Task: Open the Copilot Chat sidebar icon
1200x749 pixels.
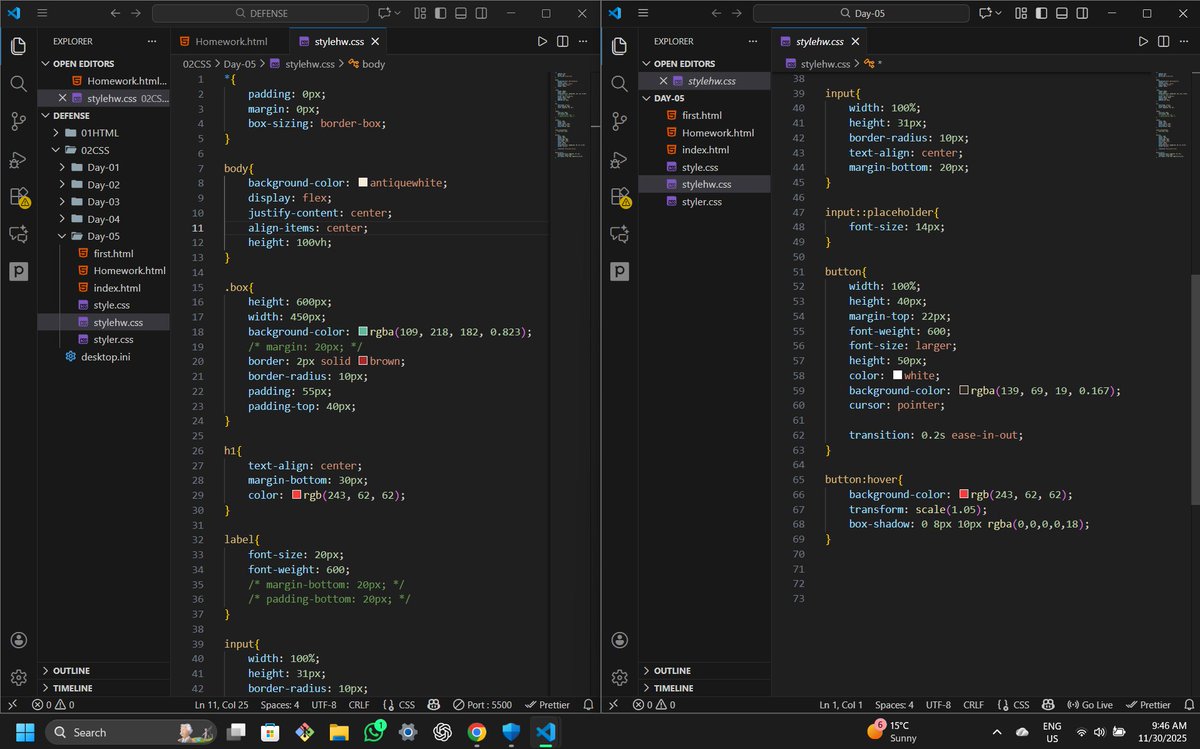Action: point(18,233)
